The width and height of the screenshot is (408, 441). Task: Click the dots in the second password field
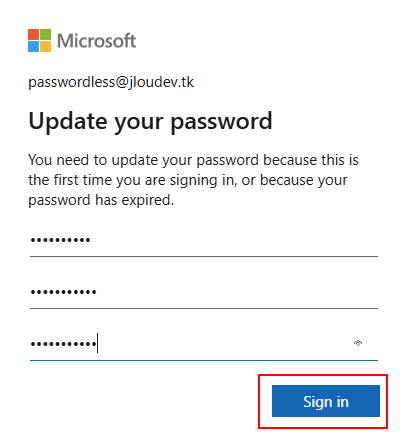click(x=63, y=292)
